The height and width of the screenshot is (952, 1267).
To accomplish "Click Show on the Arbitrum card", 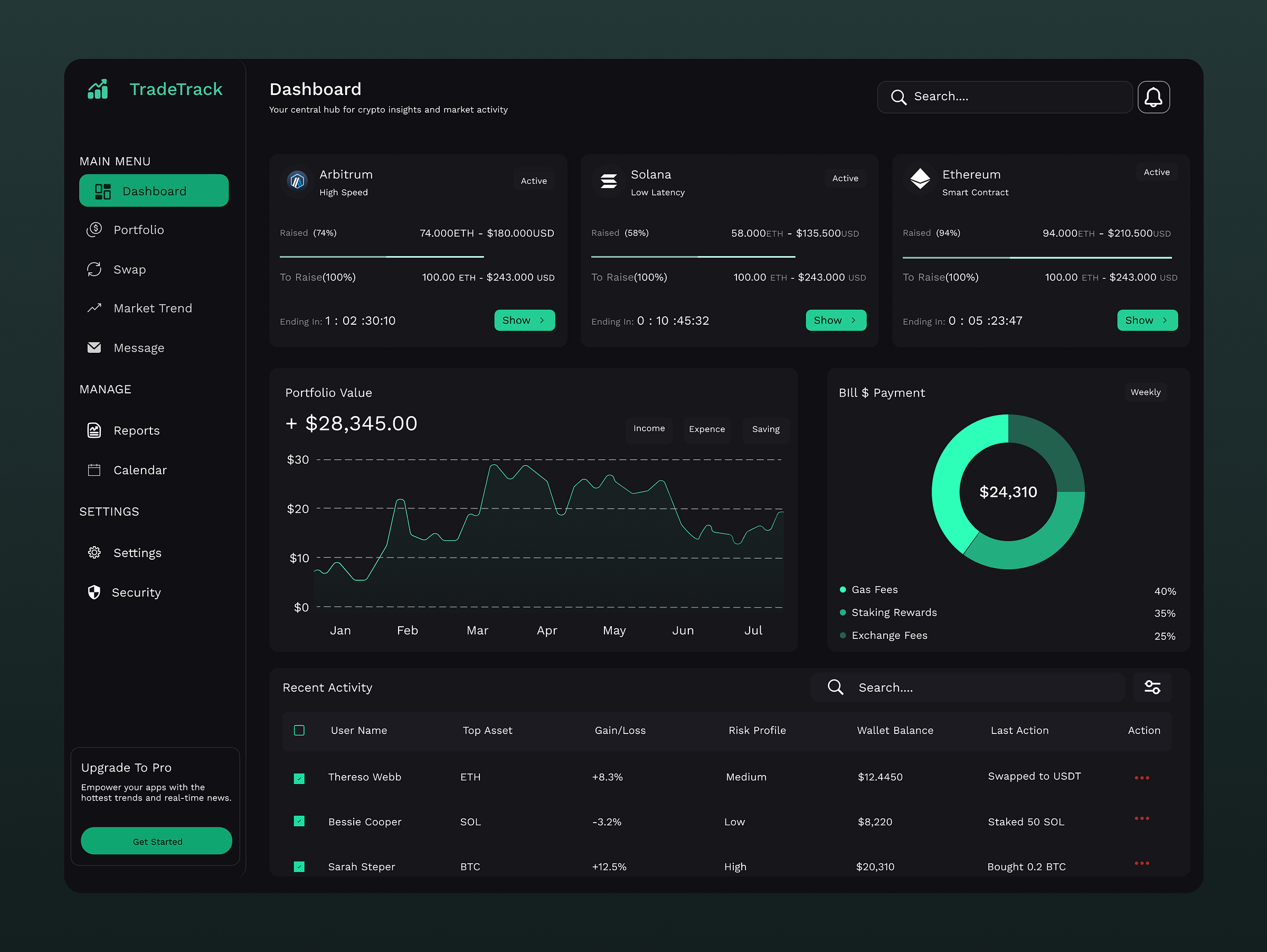I will coord(524,320).
